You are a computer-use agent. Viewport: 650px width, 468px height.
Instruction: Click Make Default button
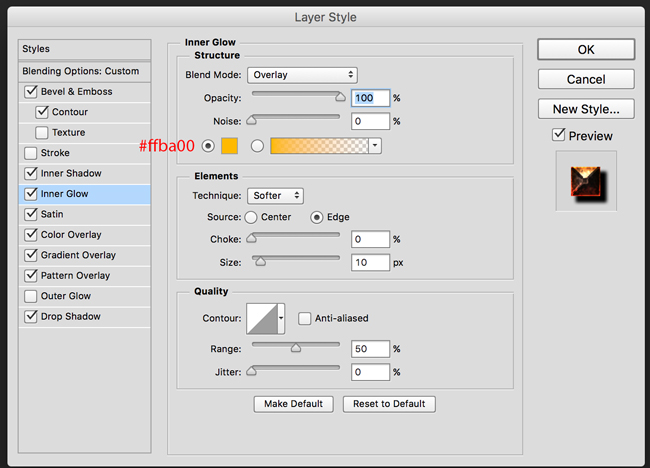pos(293,404)
